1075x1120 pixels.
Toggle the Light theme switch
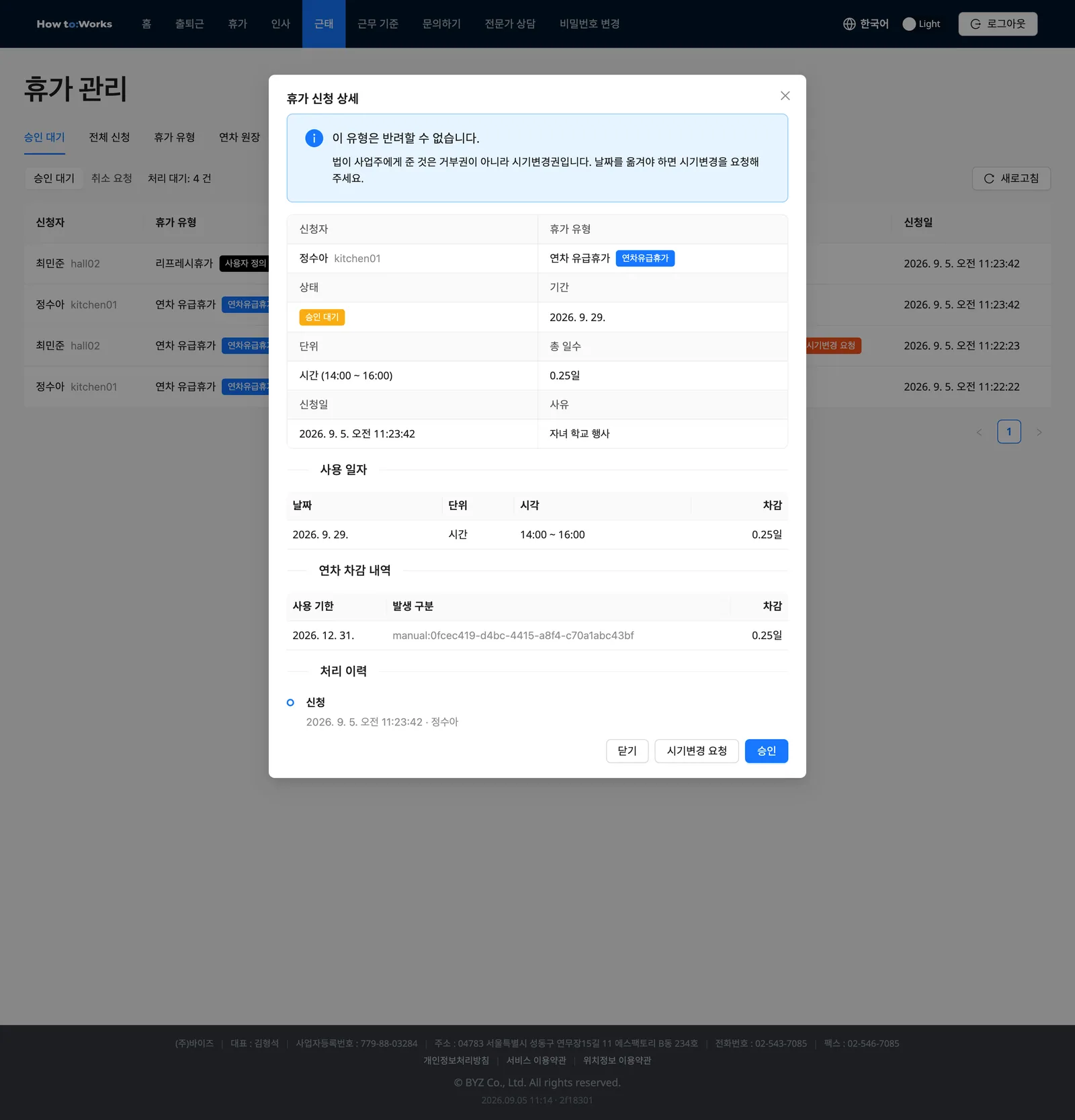click(921, 24)
